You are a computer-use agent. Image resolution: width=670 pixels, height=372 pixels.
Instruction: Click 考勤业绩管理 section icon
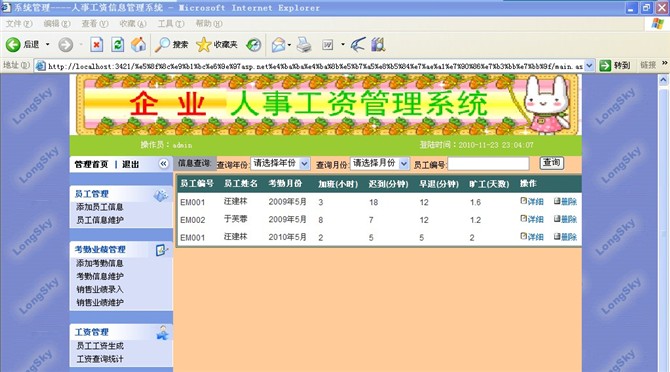(x=161, y=250)
